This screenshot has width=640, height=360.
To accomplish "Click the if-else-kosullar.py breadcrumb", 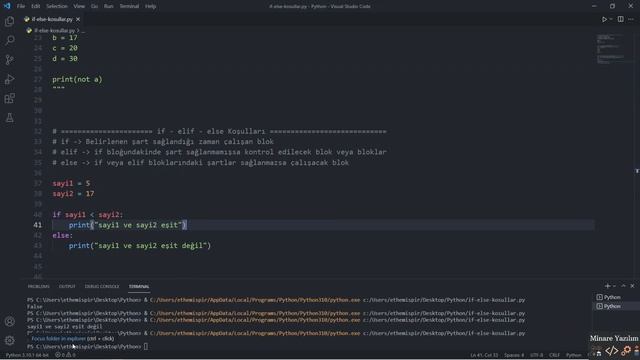I will [54, 31].
